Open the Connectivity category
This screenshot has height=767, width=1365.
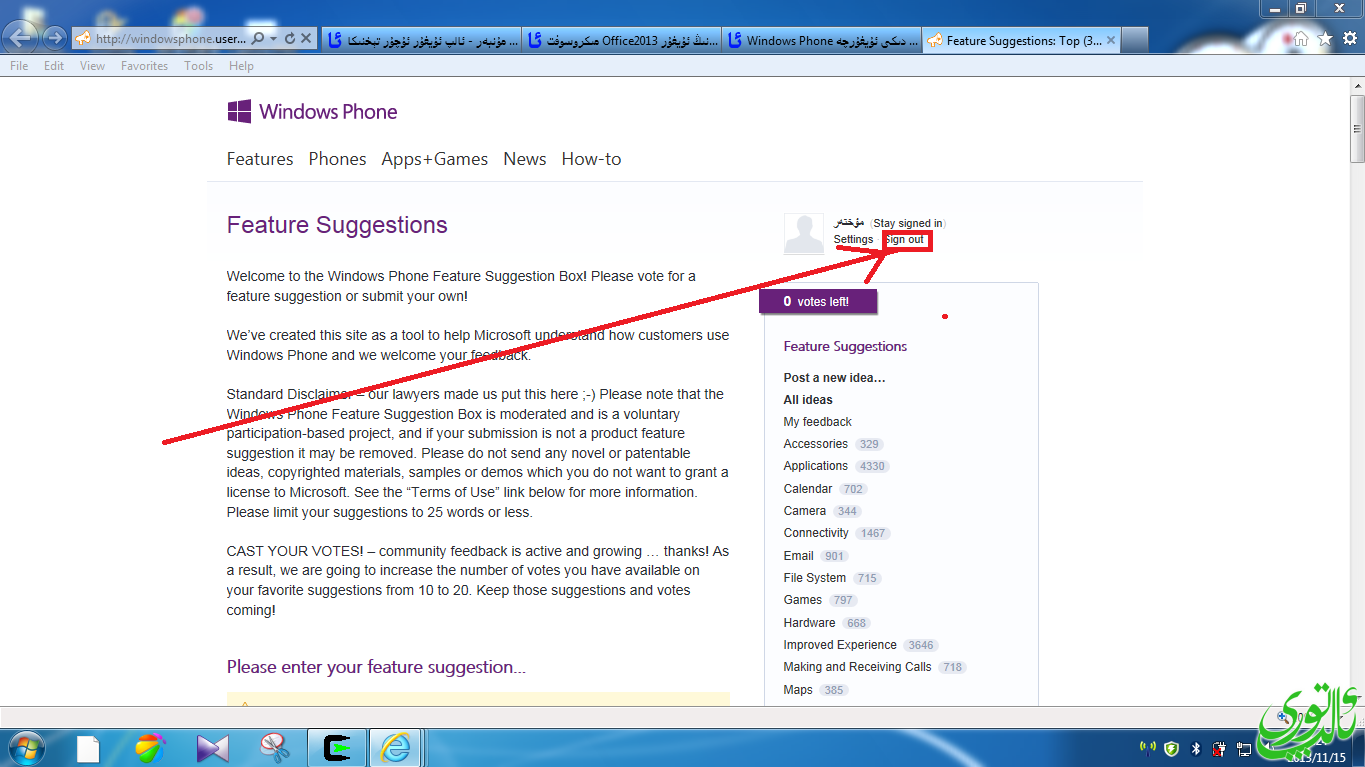pos(816,533)
